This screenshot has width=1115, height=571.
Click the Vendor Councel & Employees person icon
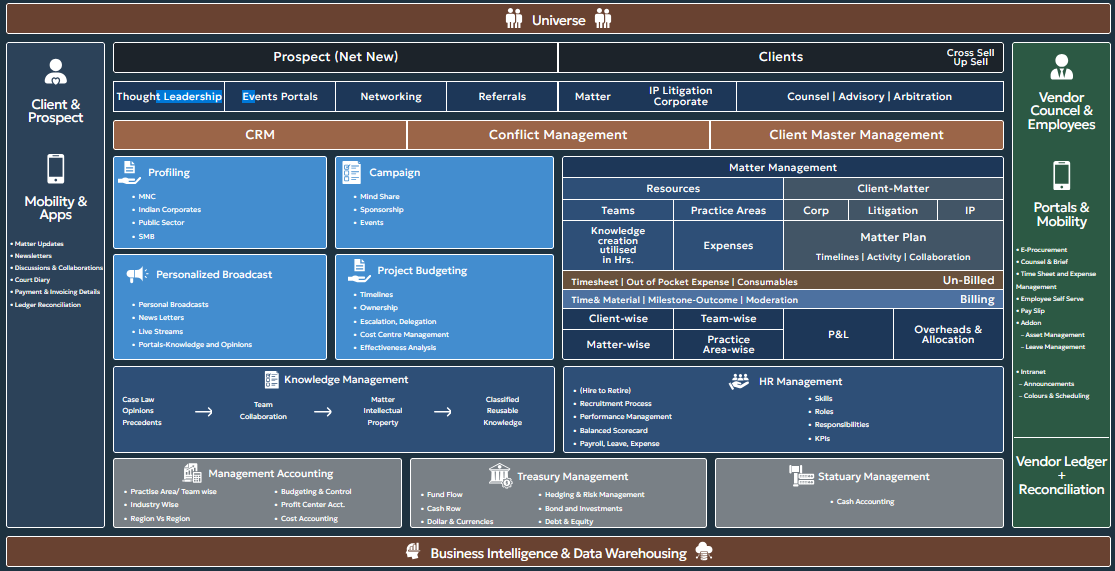(x=1061, y=67)
